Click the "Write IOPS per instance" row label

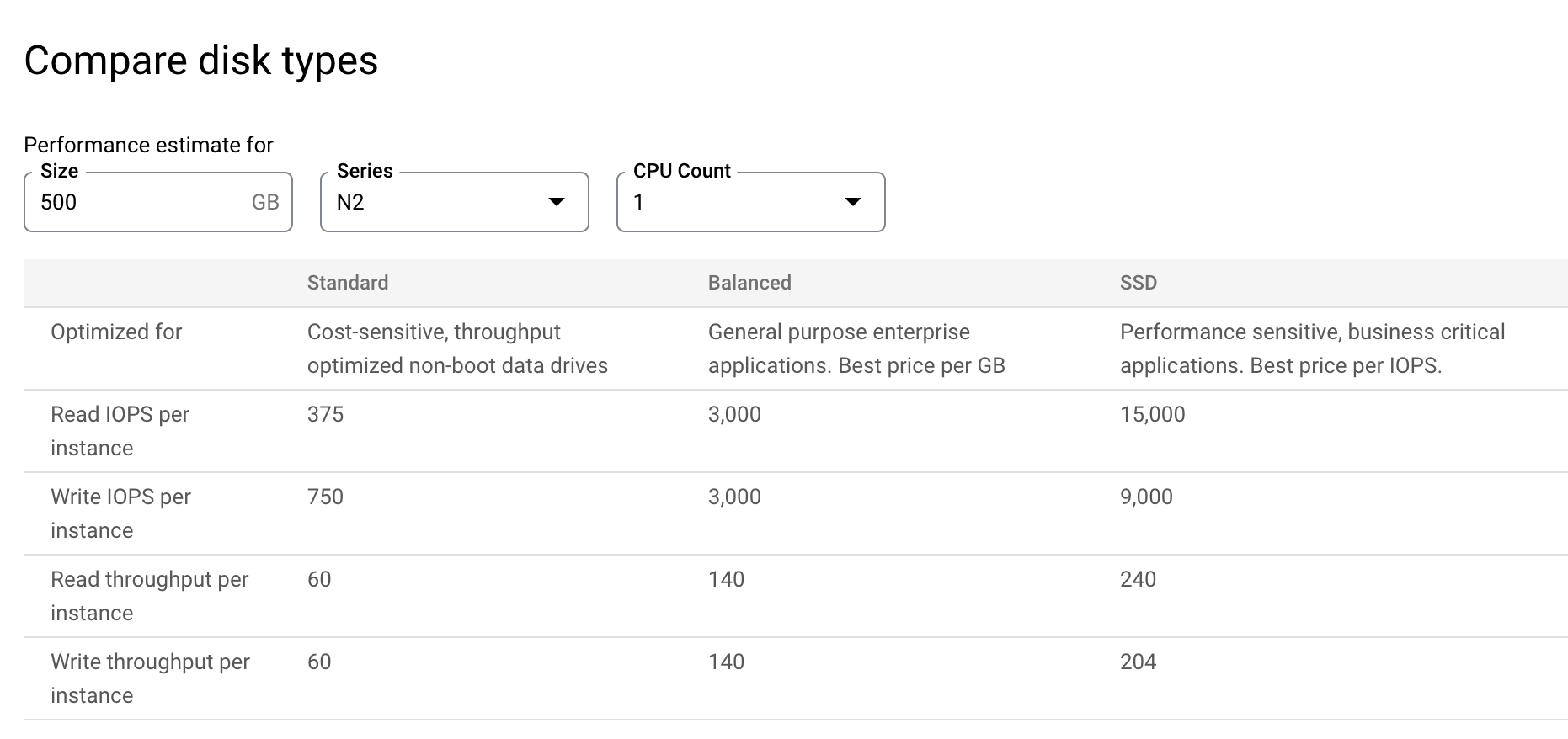(120, 513)
